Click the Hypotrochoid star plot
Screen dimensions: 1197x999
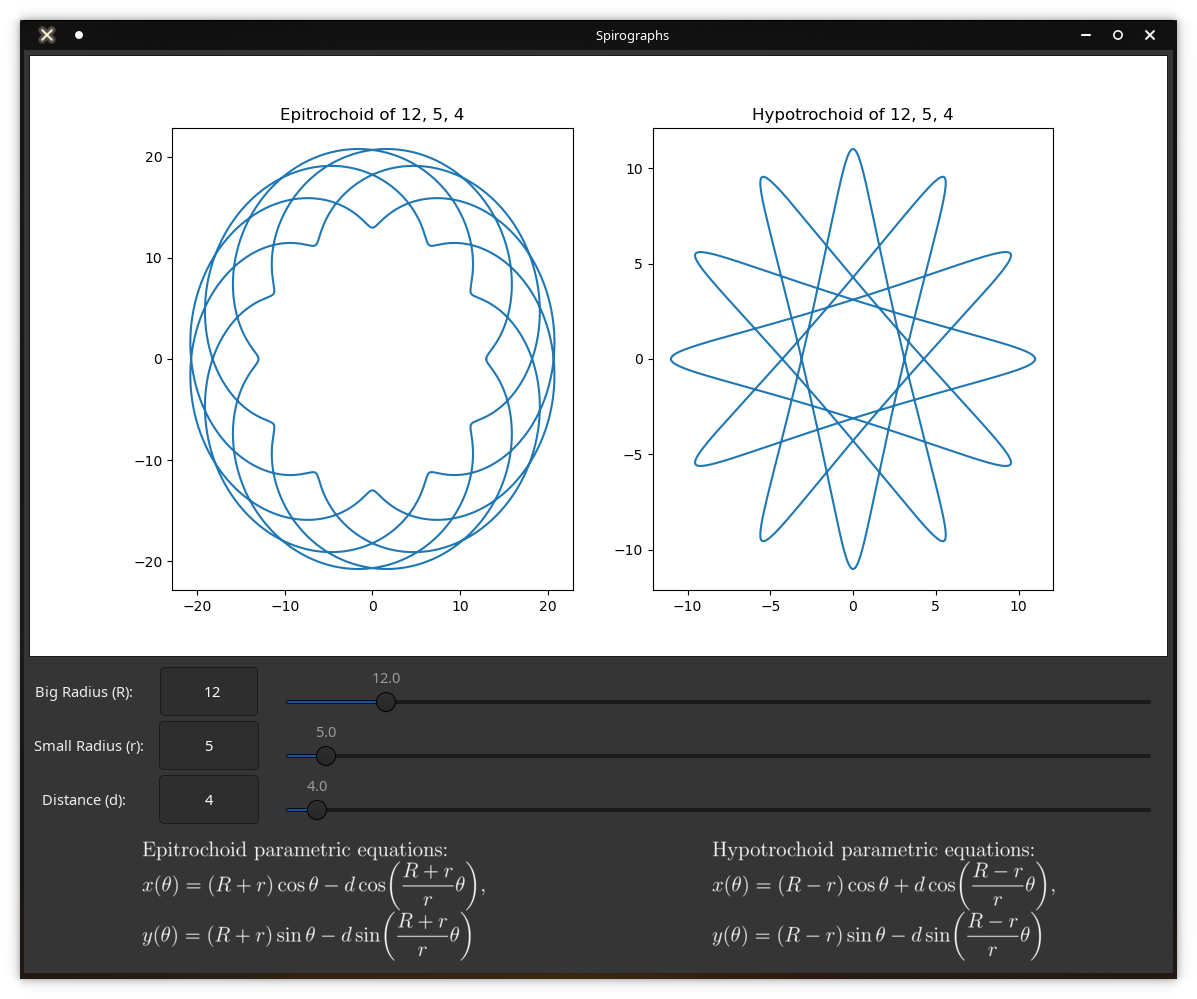pyautogui.click(x=852, y=359)
